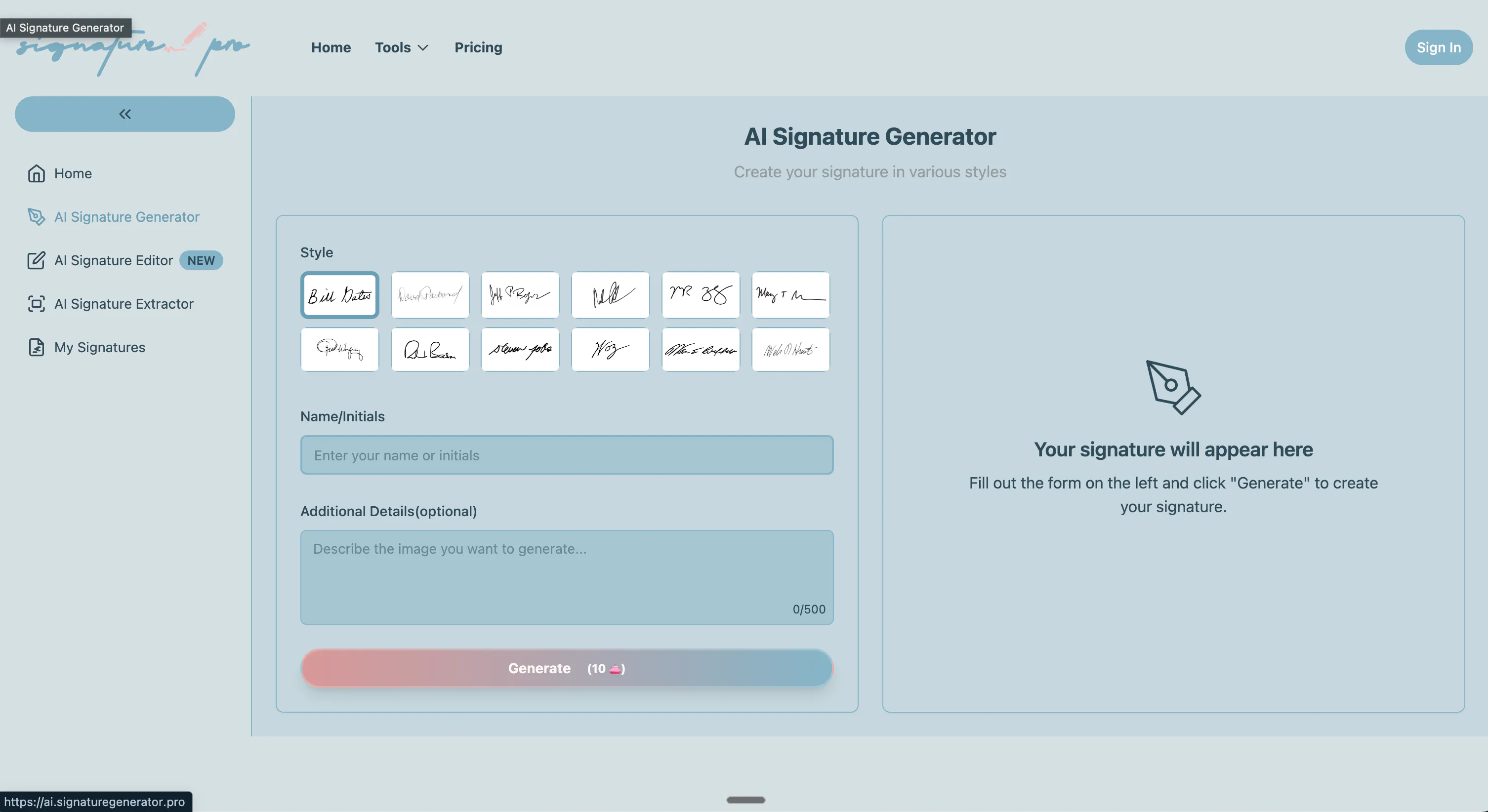Image resolution: width=1488 pixels, height=812 pixels.
Task: Click the 'Create your signature in various styles' subtitle
Action: [870, 172]
